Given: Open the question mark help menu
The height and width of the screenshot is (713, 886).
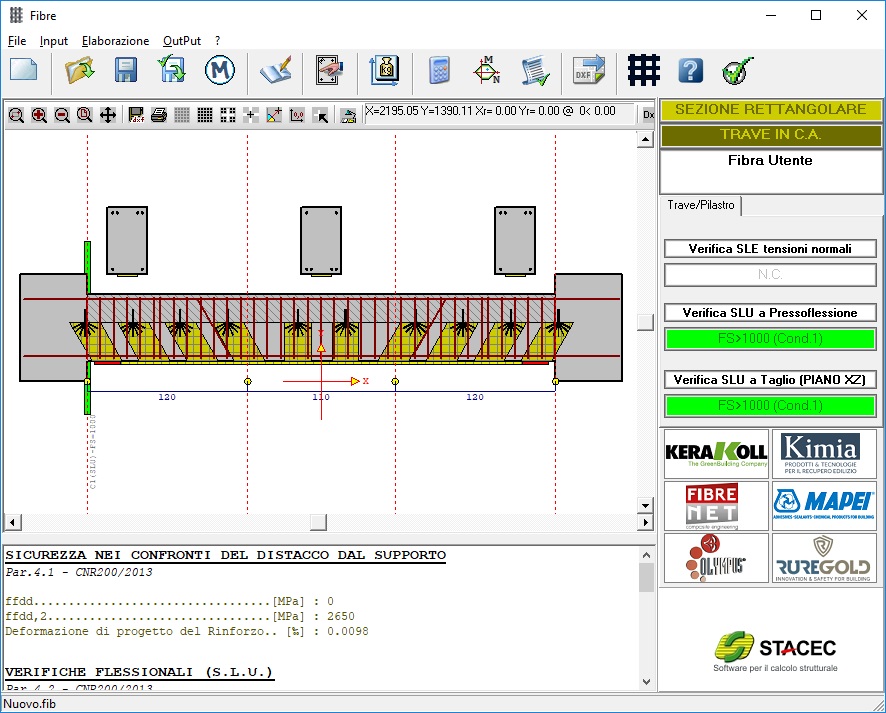Looking at the screenshot, I should (x=218, y=41).
